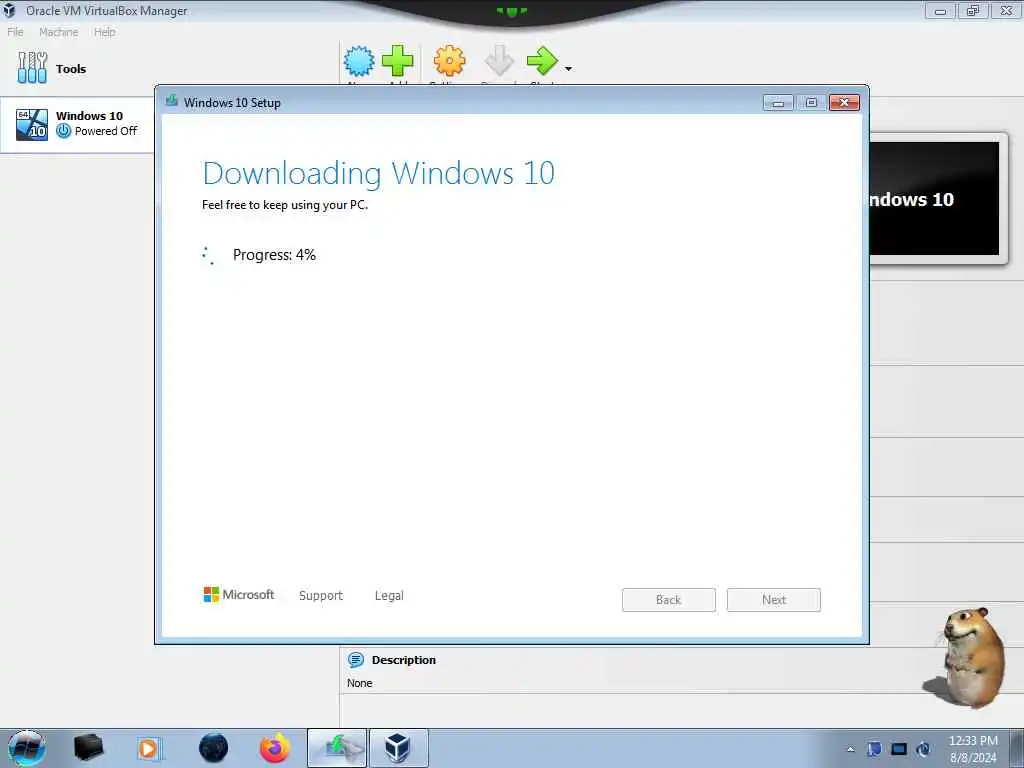
Task: Click the network monitor tray icon
Action: [899, 749]
